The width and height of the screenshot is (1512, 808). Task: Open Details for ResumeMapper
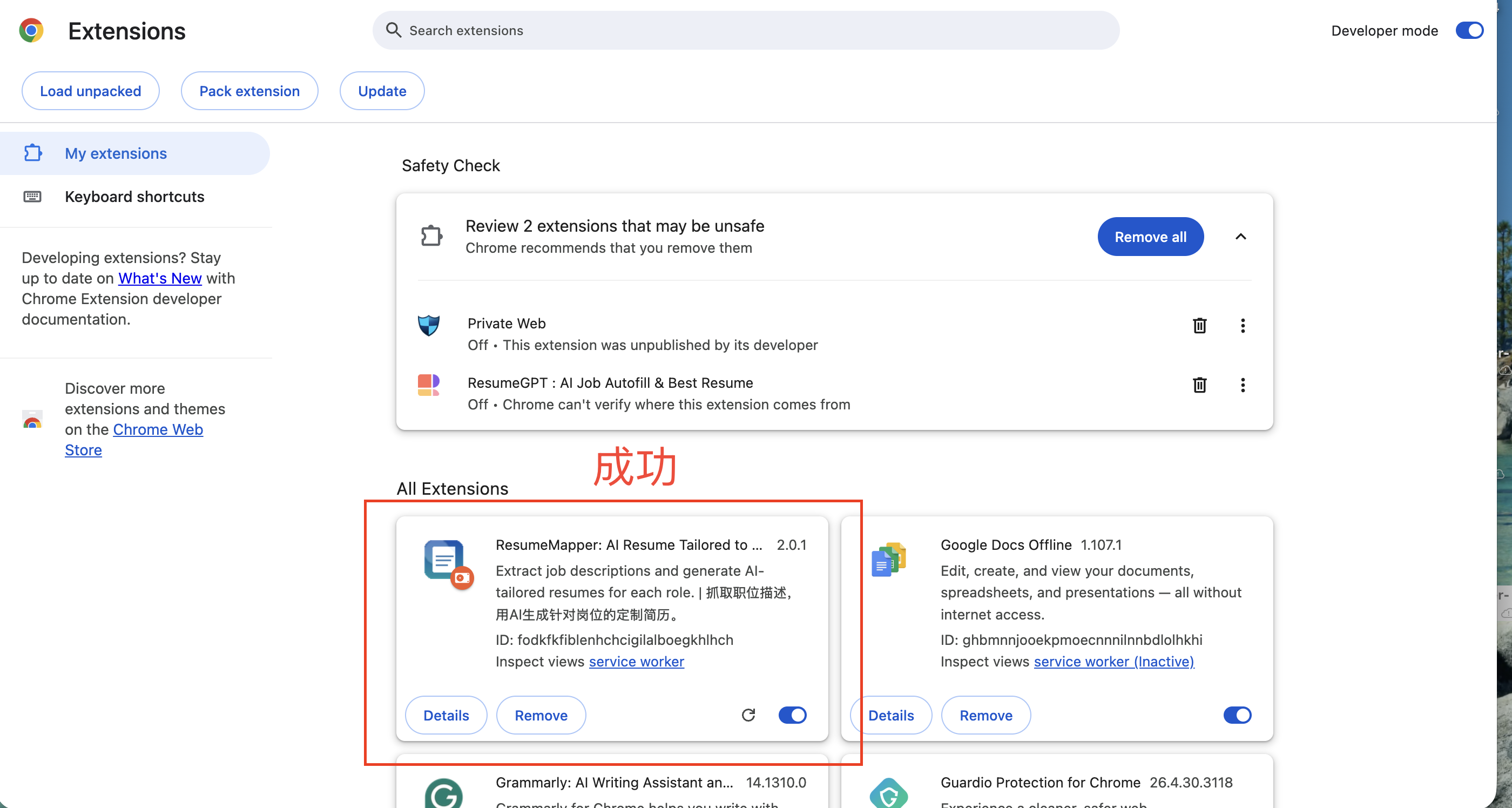coord(446,715)
